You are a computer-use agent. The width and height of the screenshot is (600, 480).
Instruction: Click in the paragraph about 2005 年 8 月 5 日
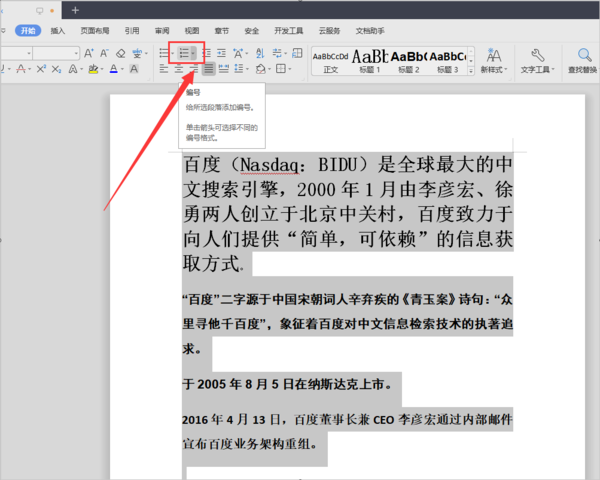coord(287,384)
